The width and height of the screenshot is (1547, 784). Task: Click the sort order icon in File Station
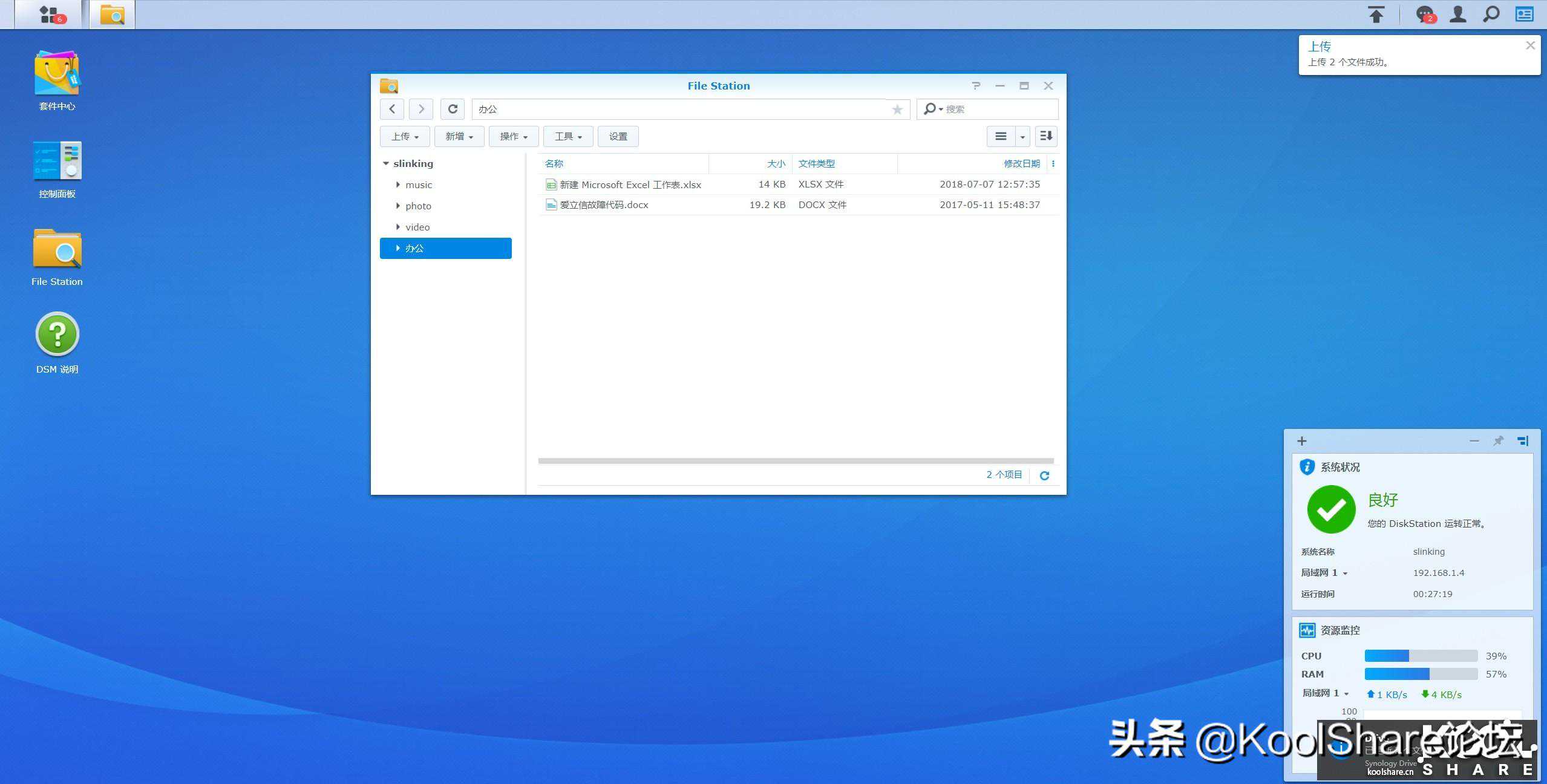click(1046, 136)
